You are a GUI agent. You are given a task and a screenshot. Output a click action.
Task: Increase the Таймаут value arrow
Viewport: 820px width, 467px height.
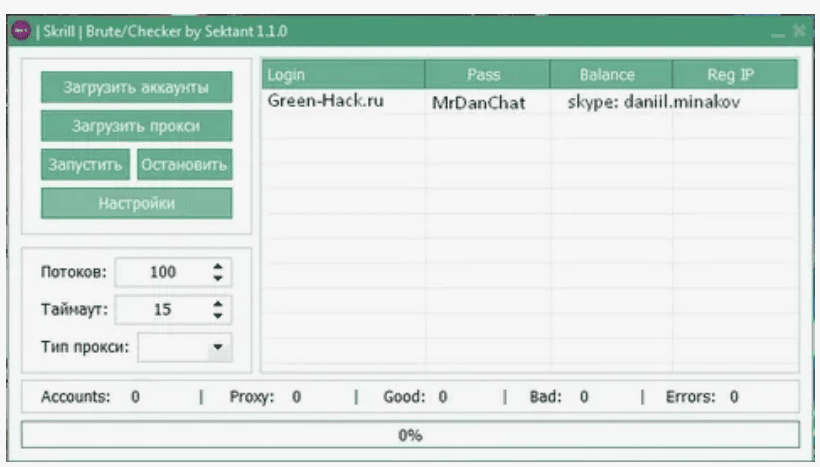click(218, 304)
